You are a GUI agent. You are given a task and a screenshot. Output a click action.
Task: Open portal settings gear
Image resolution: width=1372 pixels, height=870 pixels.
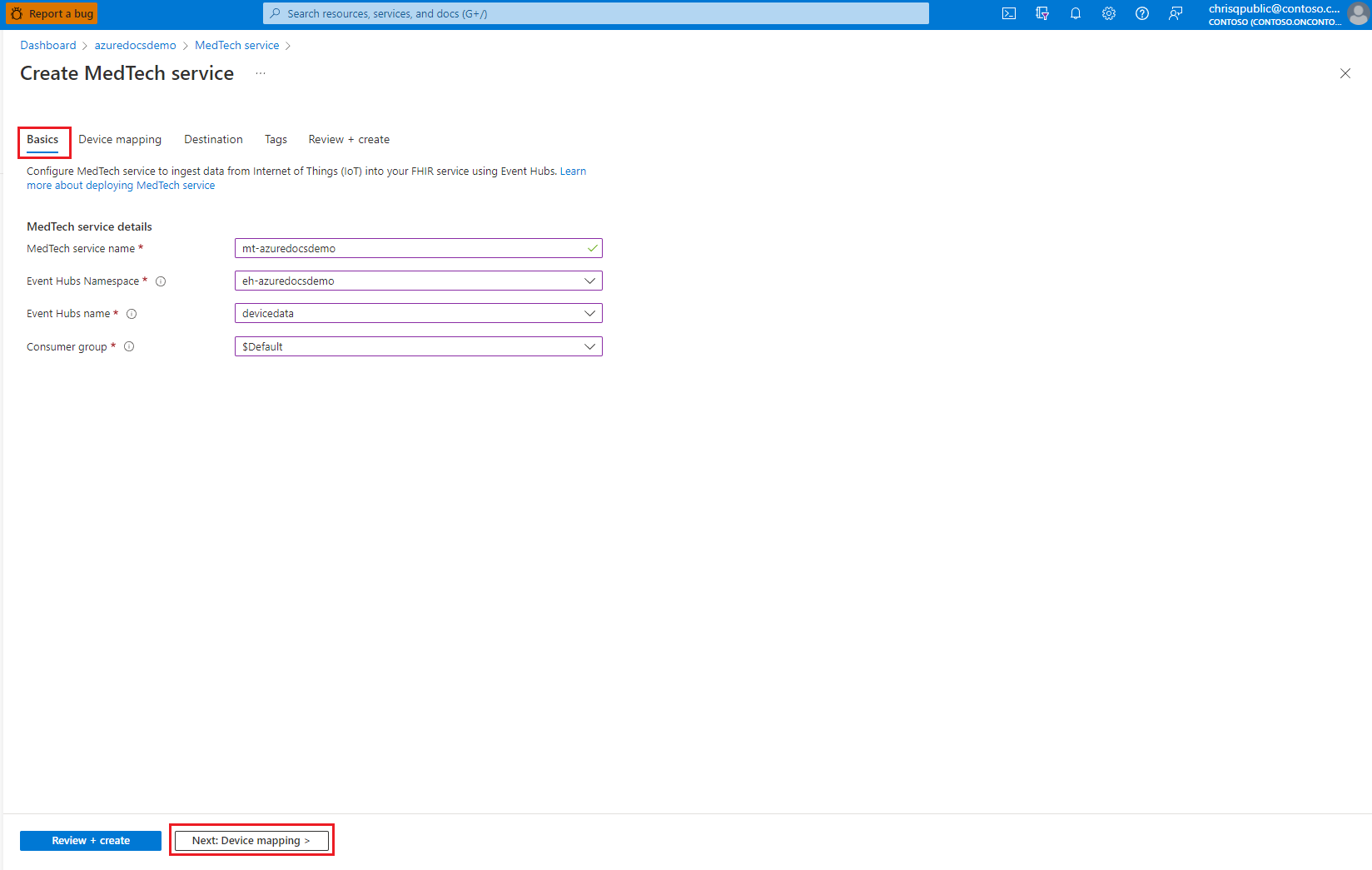(1108, 13)
